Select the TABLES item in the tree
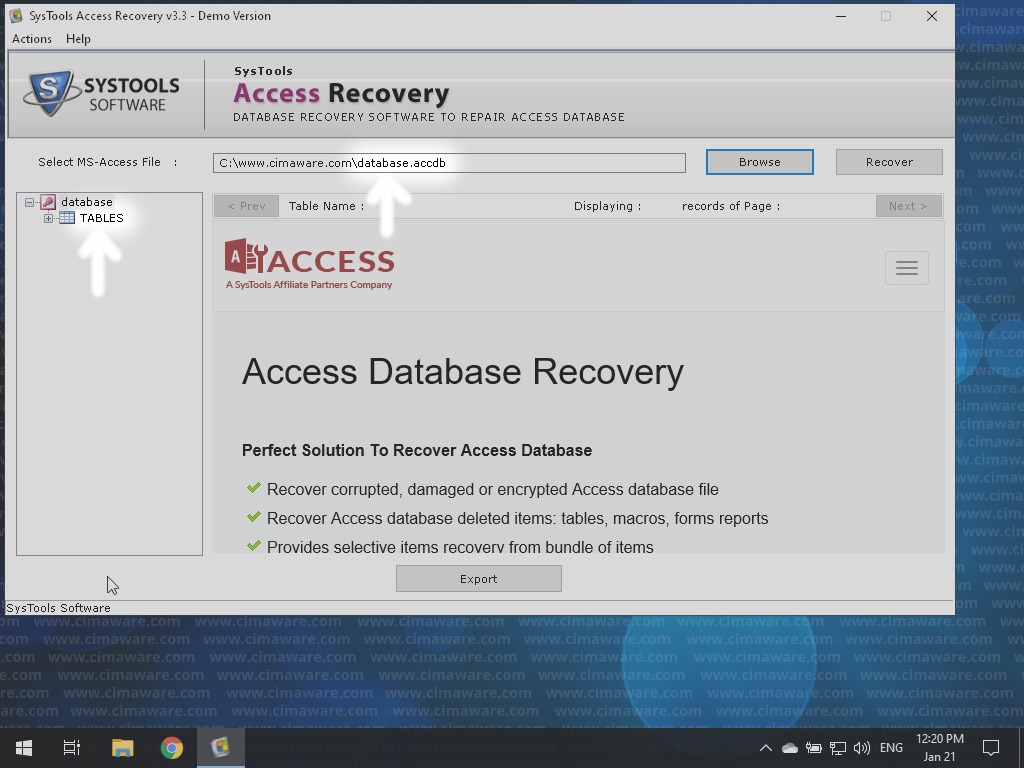This screenshot has width=1024, height=768. tap(101, 218)
